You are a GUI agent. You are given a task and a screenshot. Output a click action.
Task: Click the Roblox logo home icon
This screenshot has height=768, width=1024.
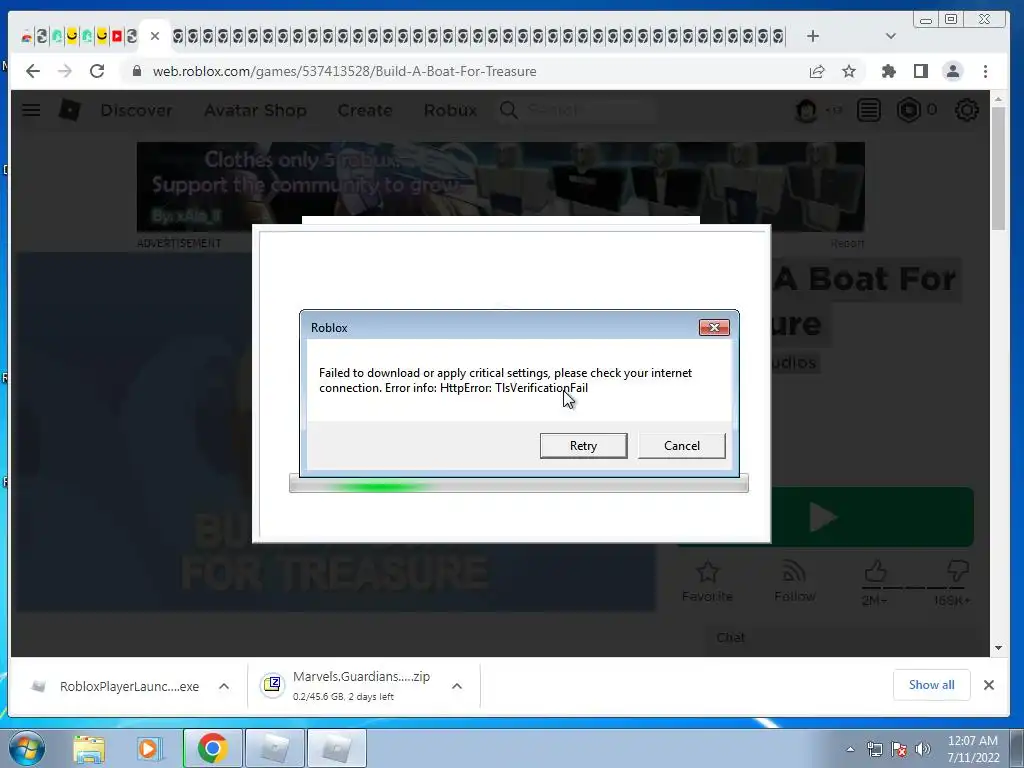69,110
